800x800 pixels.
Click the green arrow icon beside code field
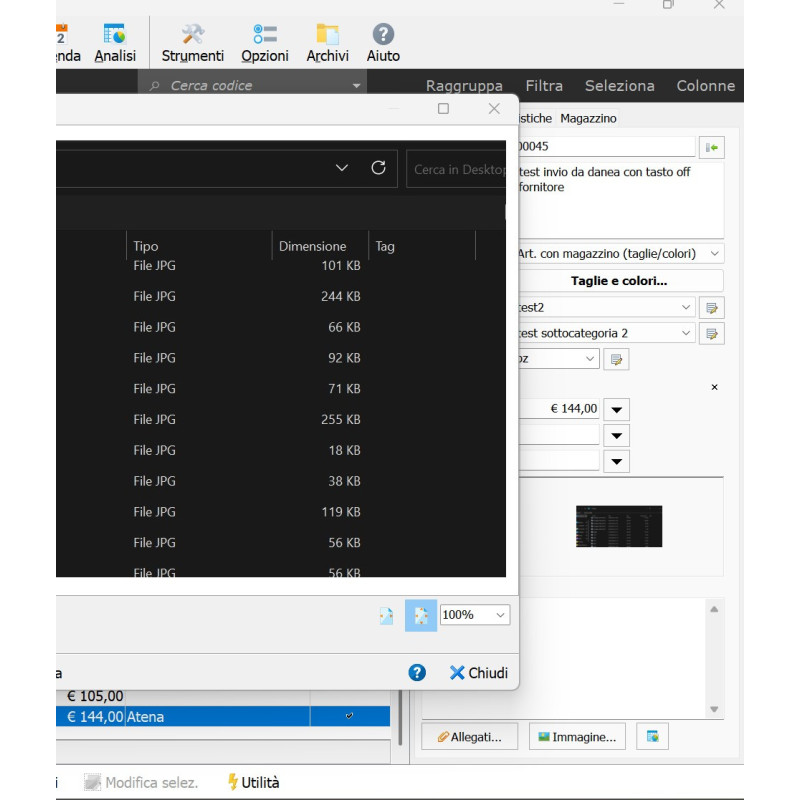(x=712, y=147)
